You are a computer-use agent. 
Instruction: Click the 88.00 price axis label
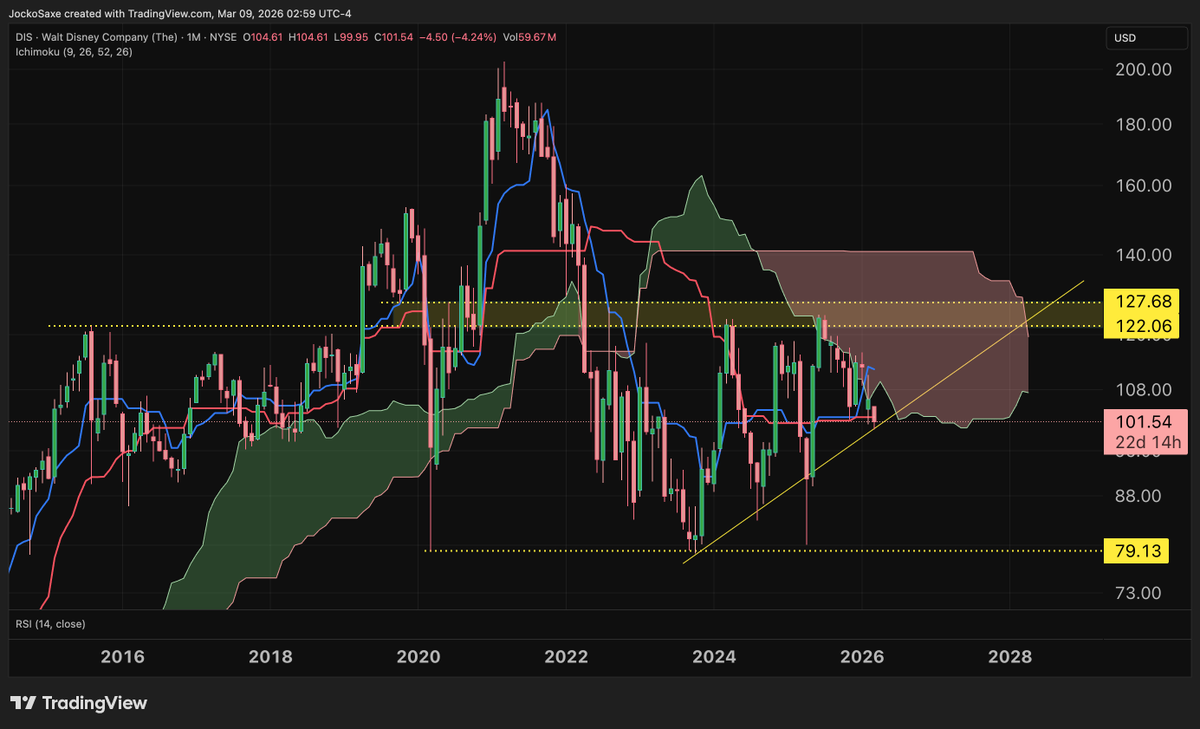(1138, 496)
